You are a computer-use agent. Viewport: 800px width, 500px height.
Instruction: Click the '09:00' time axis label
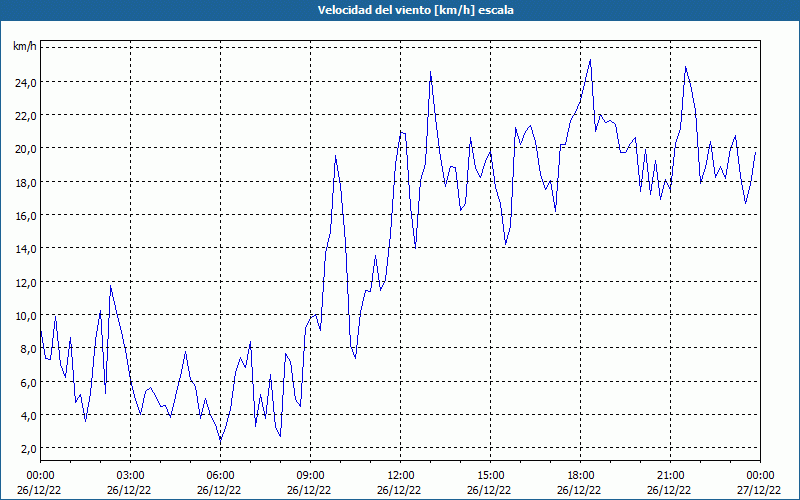click(310, 476)
